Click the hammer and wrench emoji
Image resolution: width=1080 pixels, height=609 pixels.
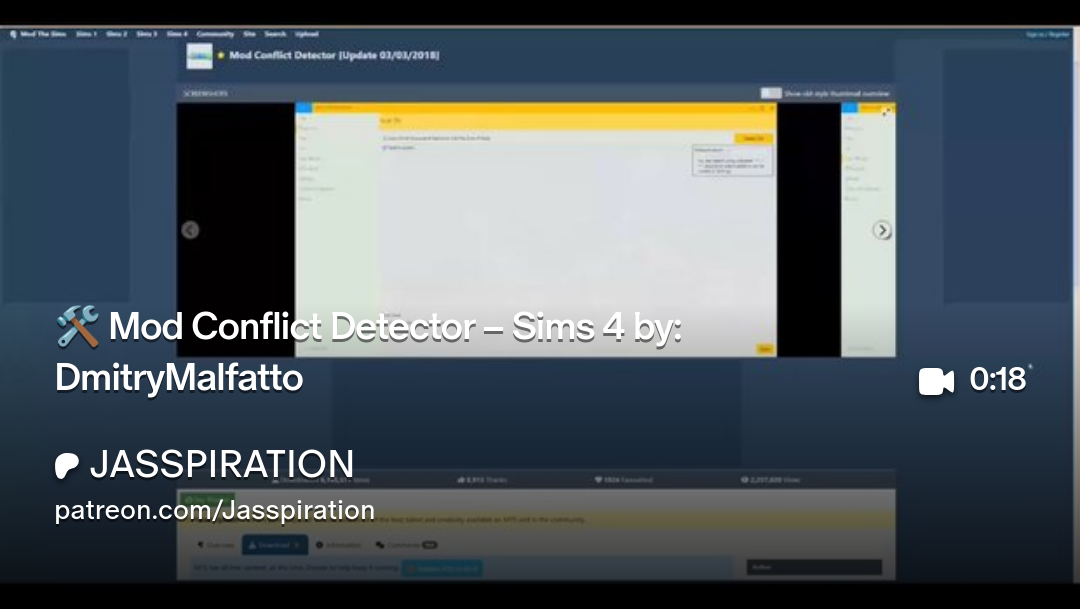[77, 327]
